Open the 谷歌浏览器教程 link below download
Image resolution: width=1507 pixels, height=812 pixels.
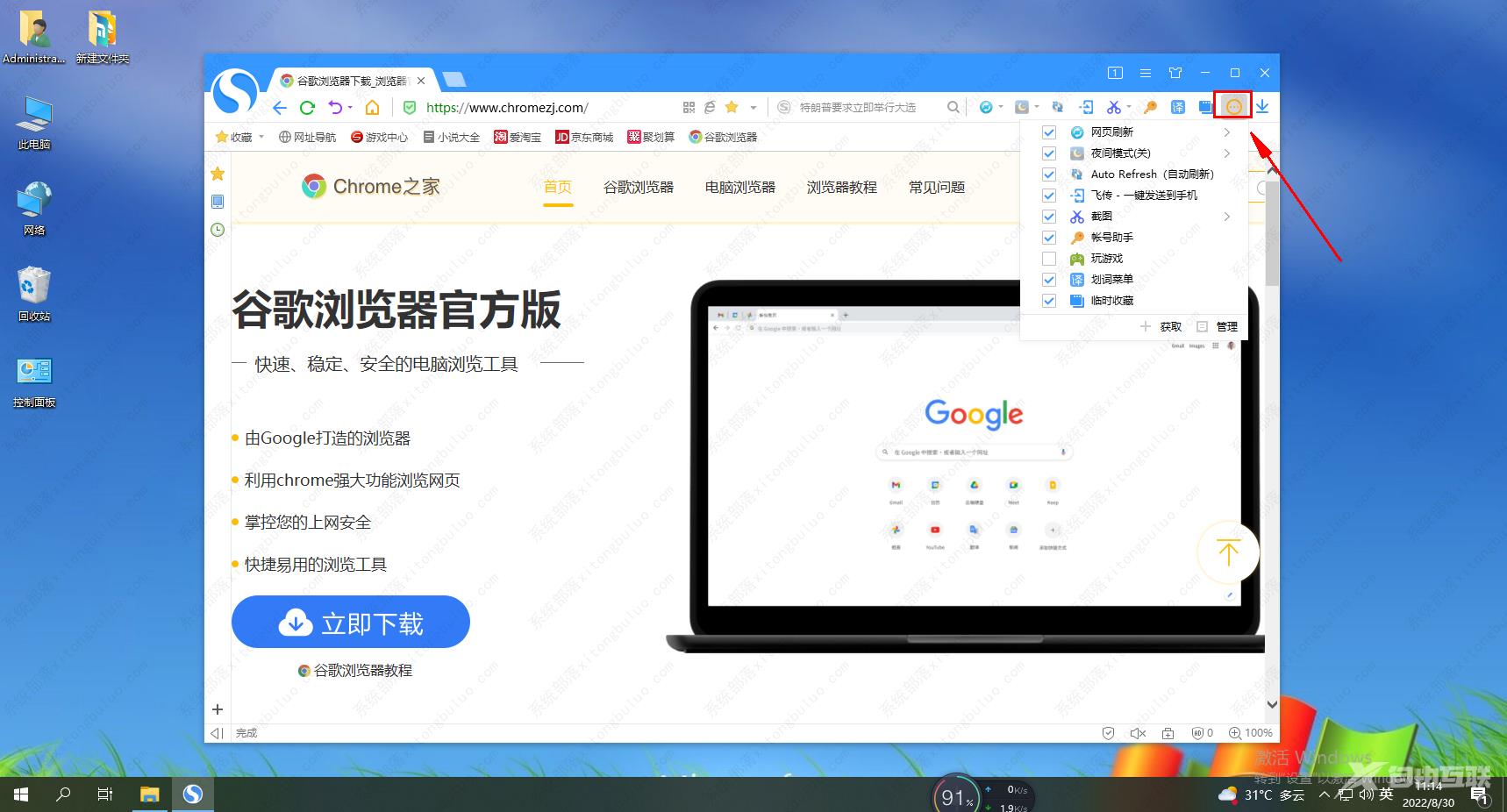355,671
